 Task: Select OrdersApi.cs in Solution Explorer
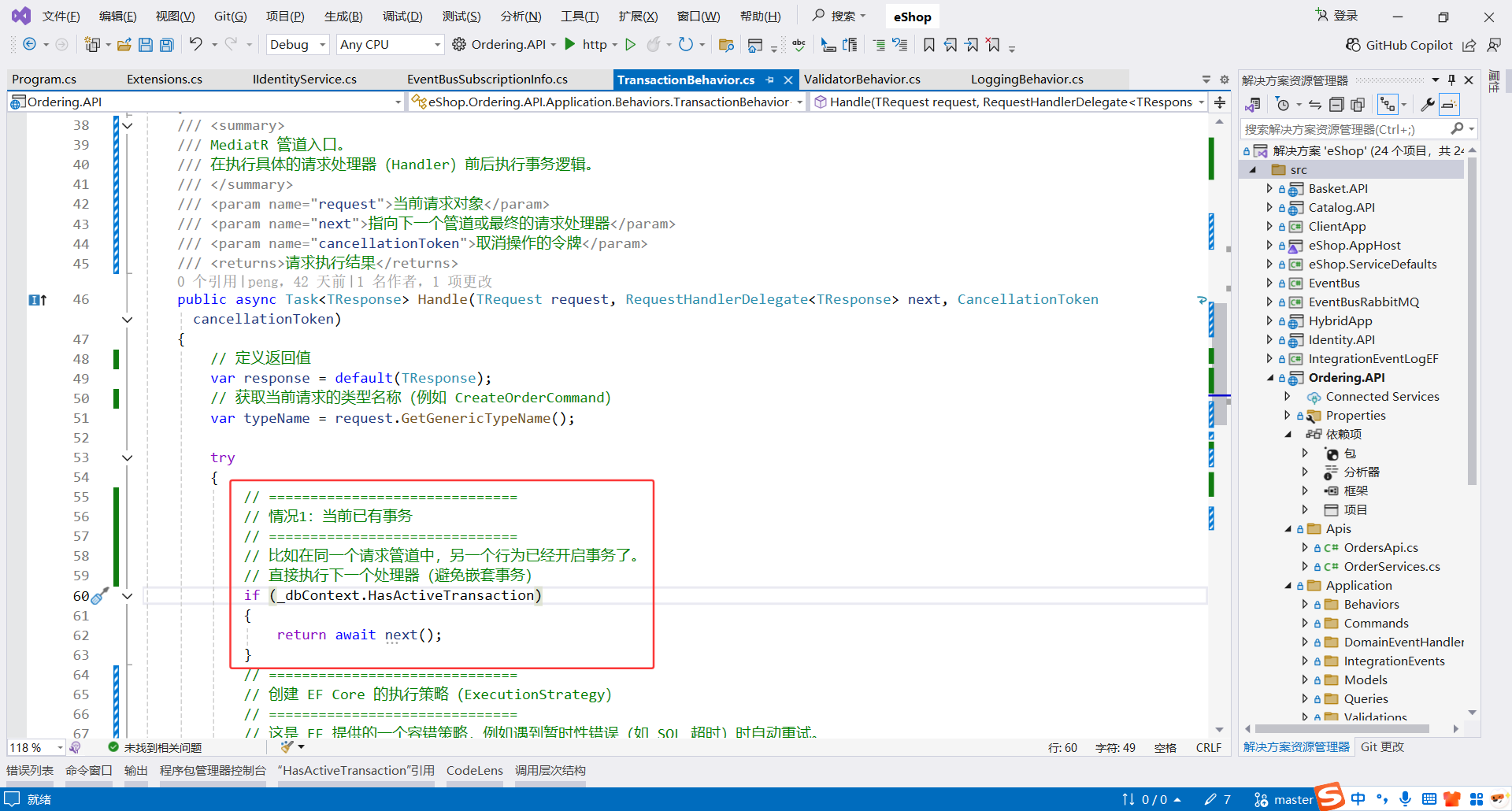coord(1380,547)
